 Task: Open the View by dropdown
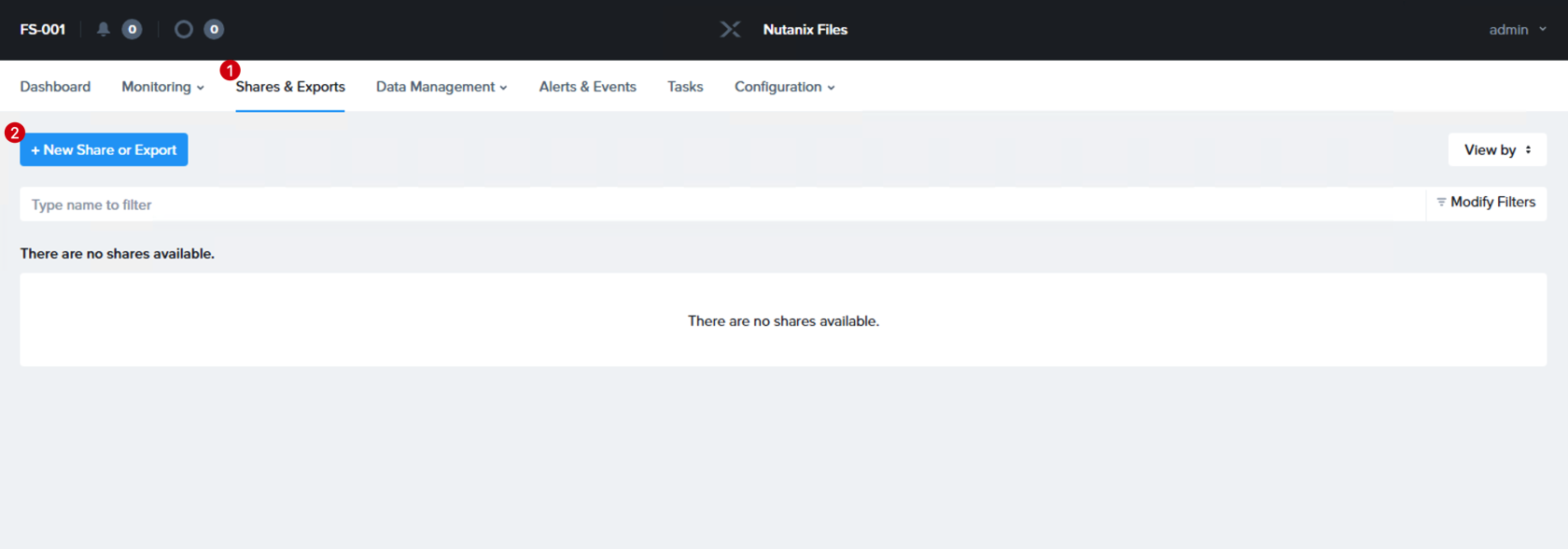click(1497, 149)
